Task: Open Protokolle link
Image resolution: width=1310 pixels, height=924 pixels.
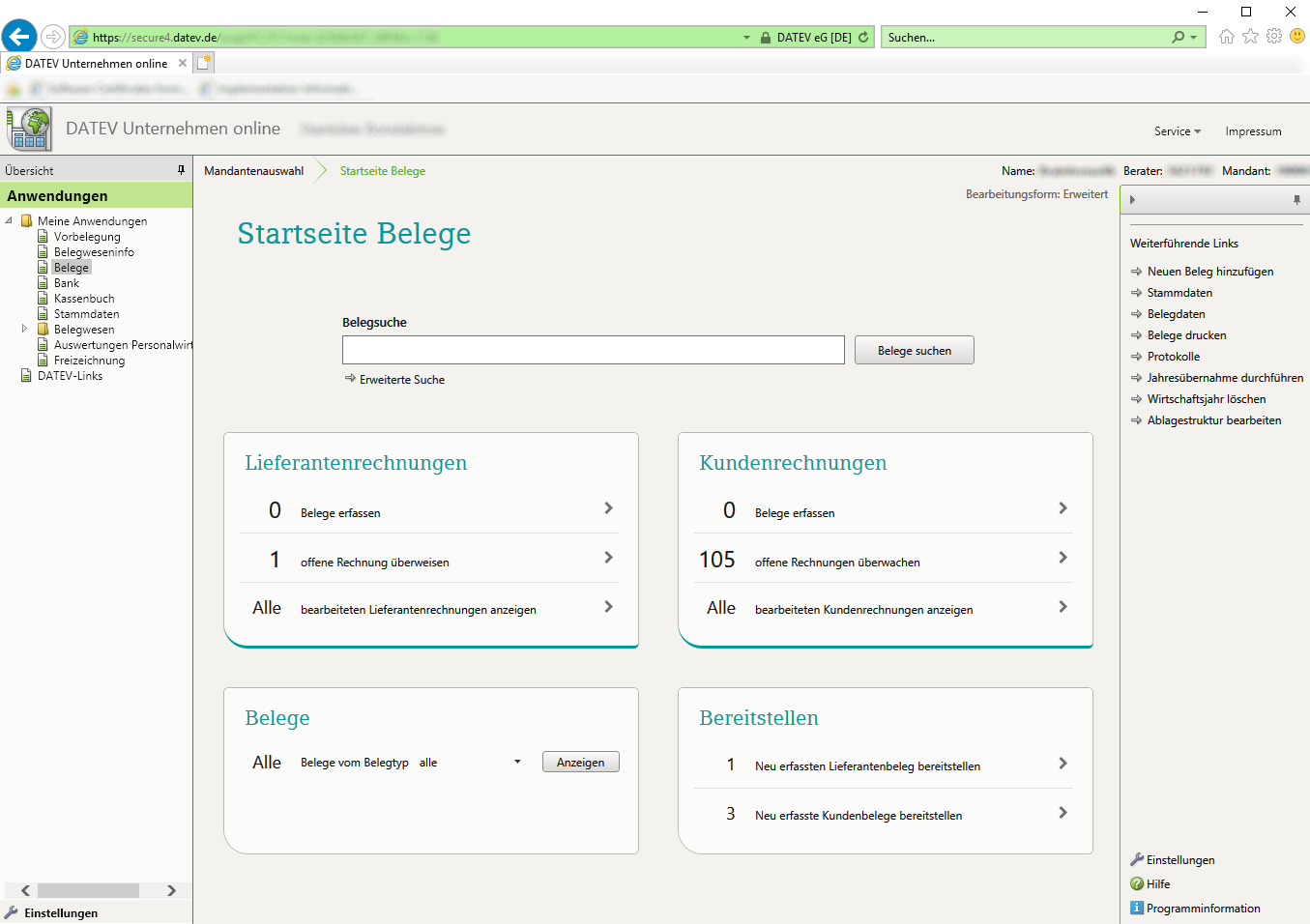Action: 1174,357
